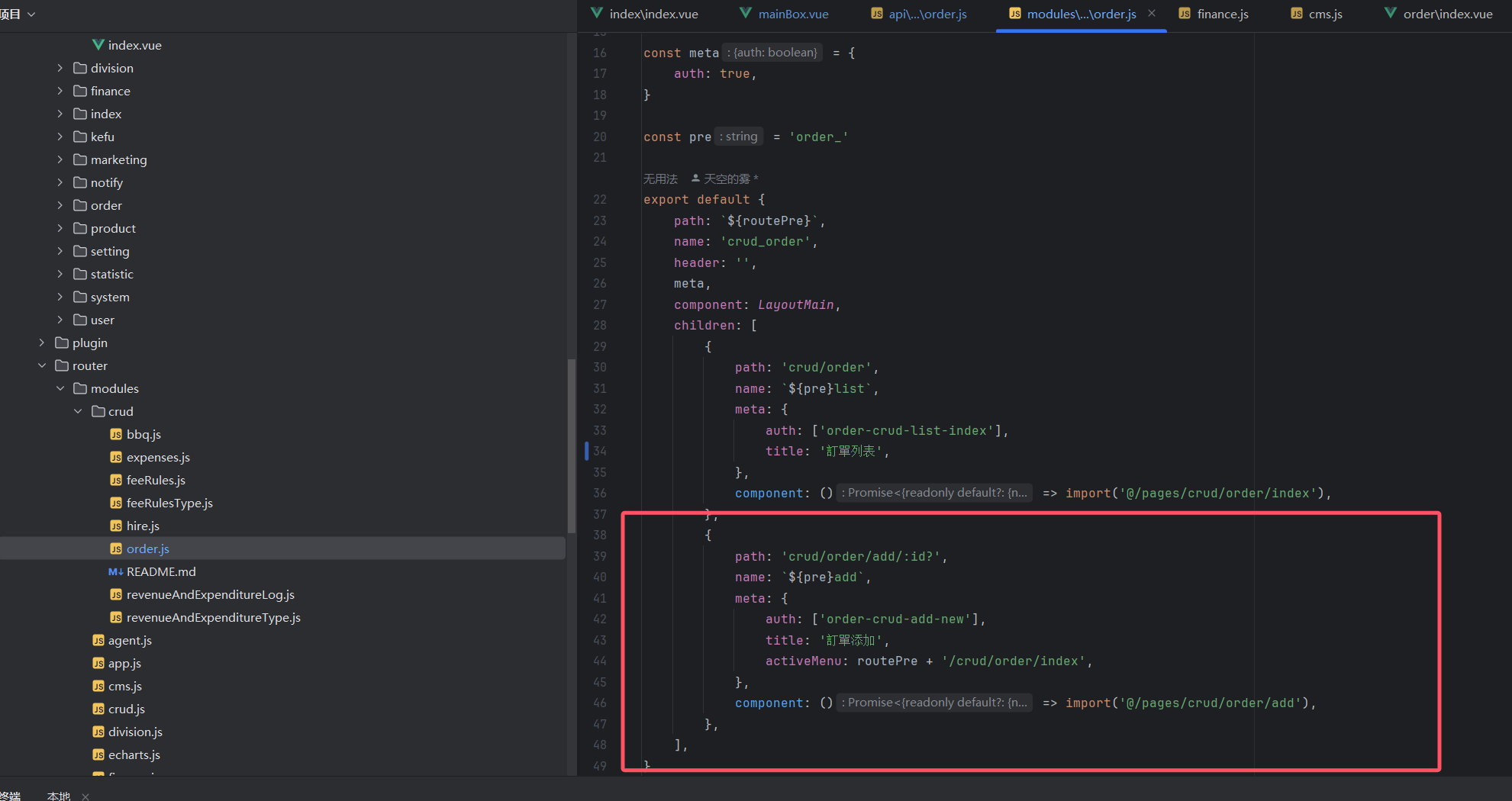Expand the plugin folder chevron

[42, 343]
